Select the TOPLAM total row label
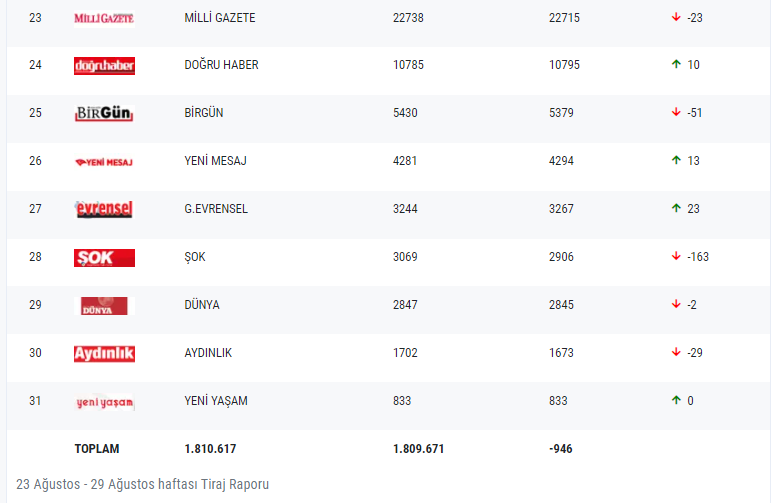The height and width of the screenshot is (503, 771). click(x=97, y=449)
